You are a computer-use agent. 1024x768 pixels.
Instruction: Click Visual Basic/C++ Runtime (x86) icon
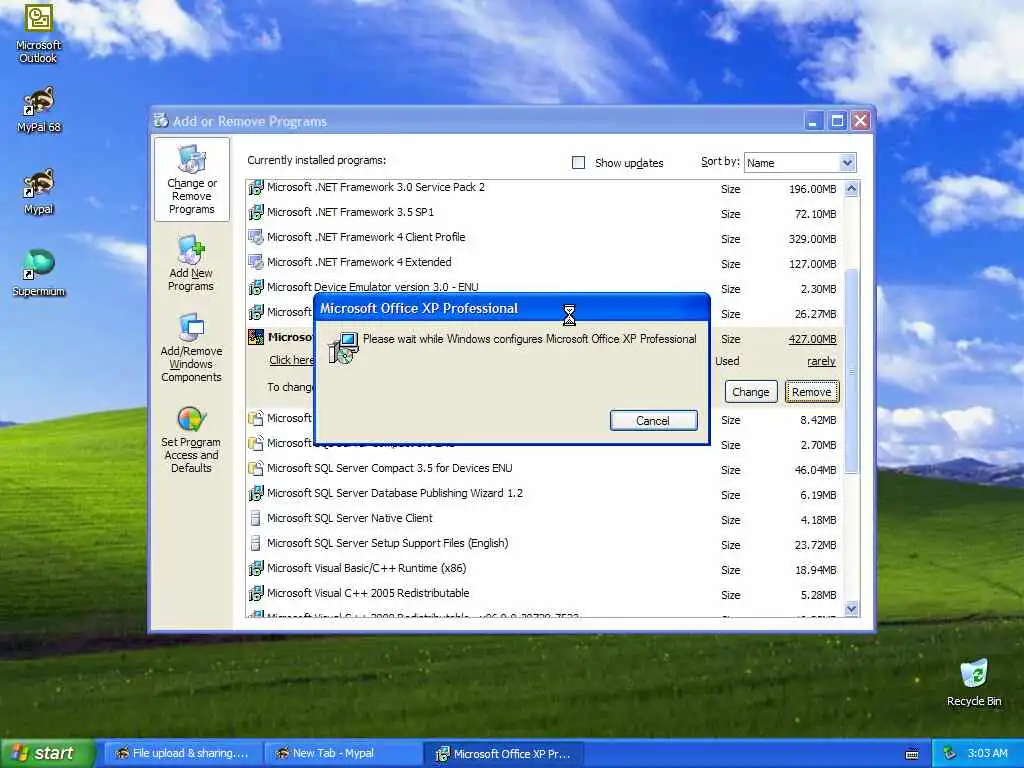coord(256,568)
